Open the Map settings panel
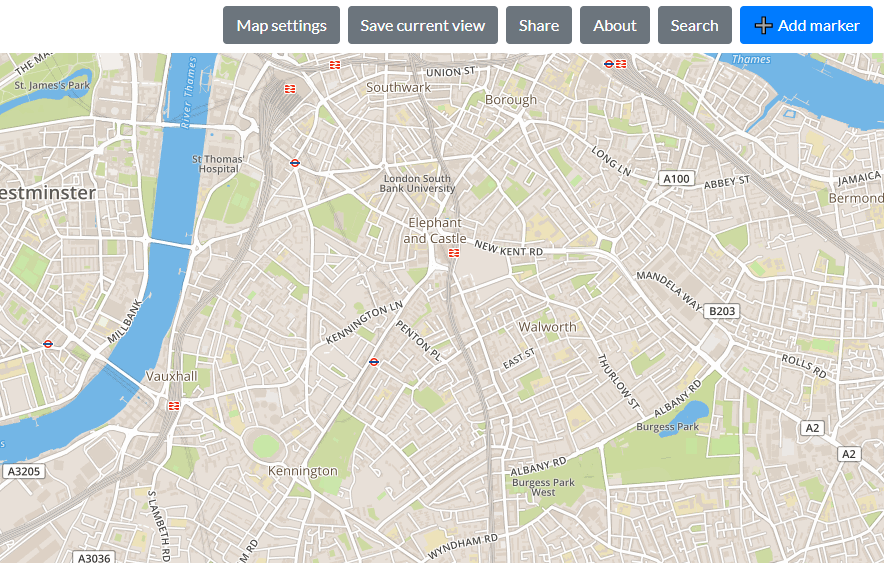Image resolution: width=884 pixels, height=563 pixels. coord(281,25)
